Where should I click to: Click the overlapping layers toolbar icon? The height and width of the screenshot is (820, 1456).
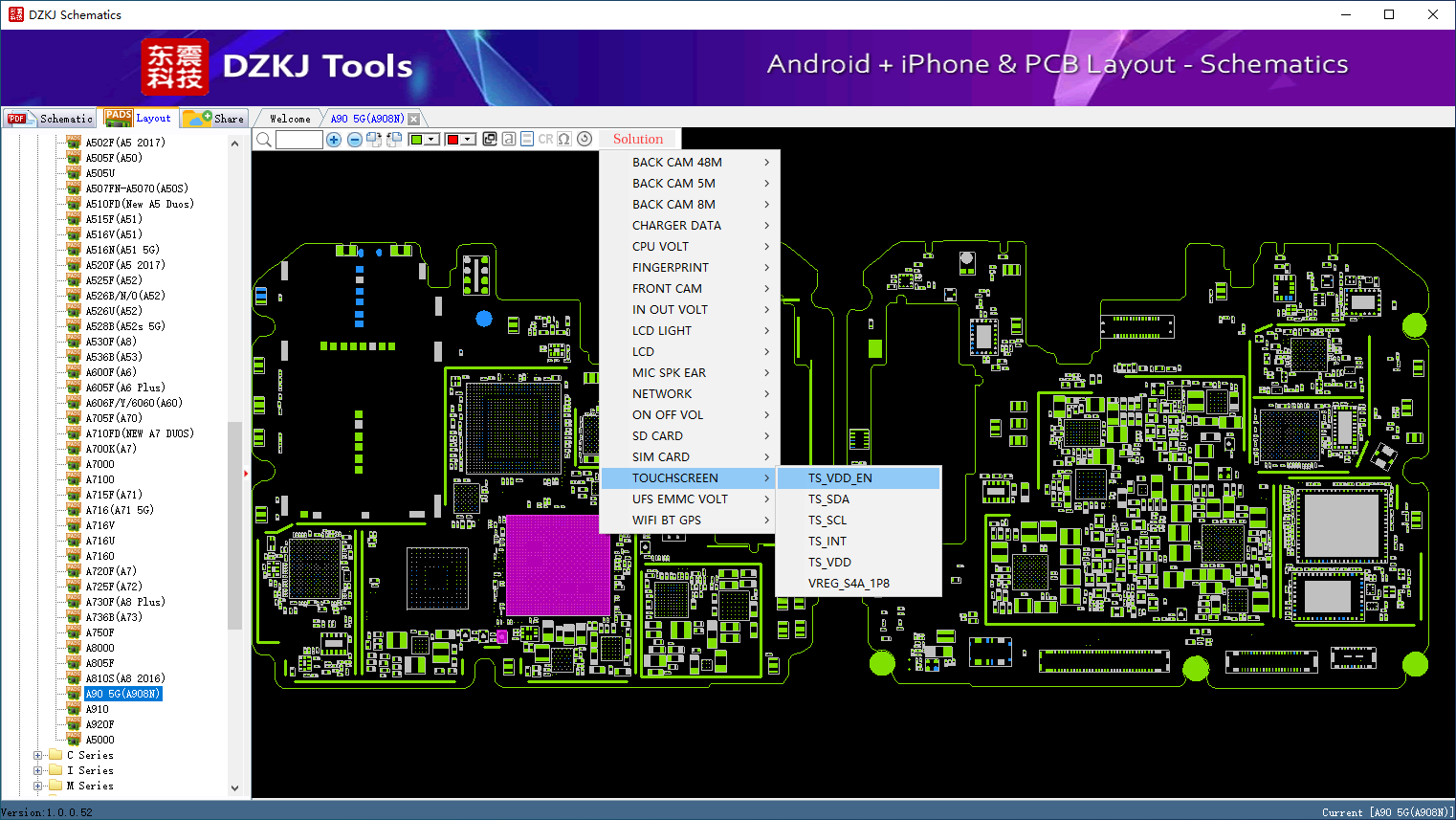coord(490,139)
